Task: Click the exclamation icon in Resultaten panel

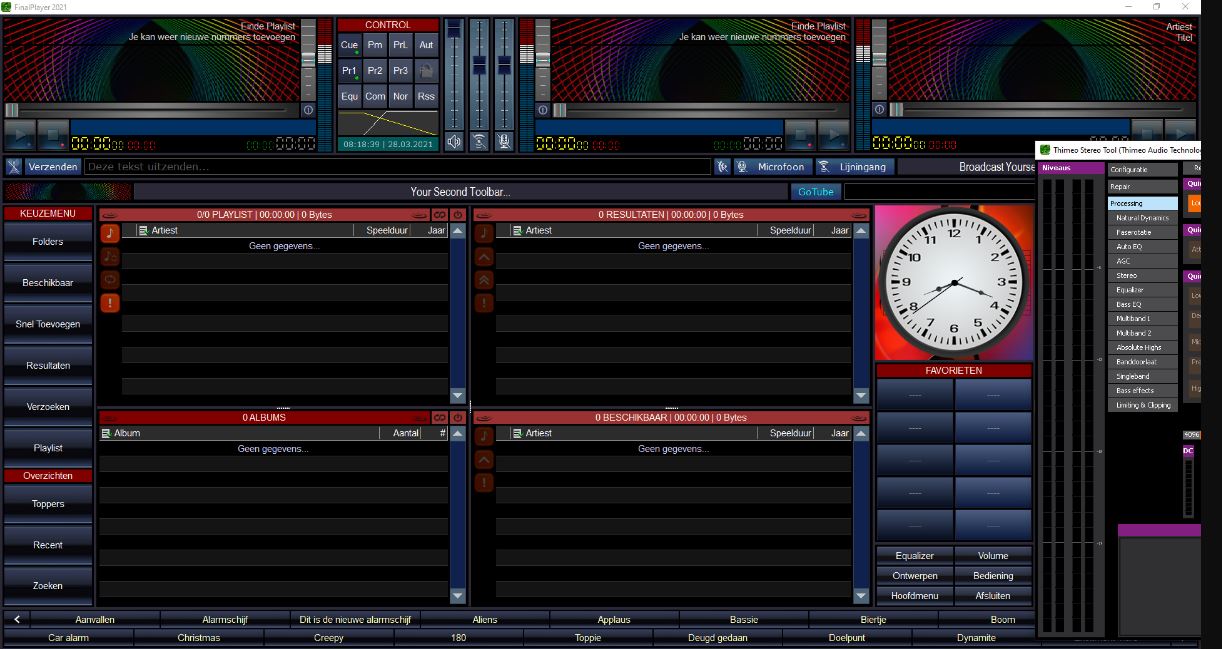Action: (484, 303)
